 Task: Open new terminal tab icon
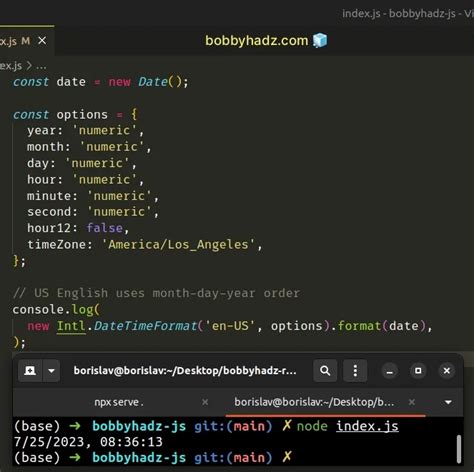(30, 371)
